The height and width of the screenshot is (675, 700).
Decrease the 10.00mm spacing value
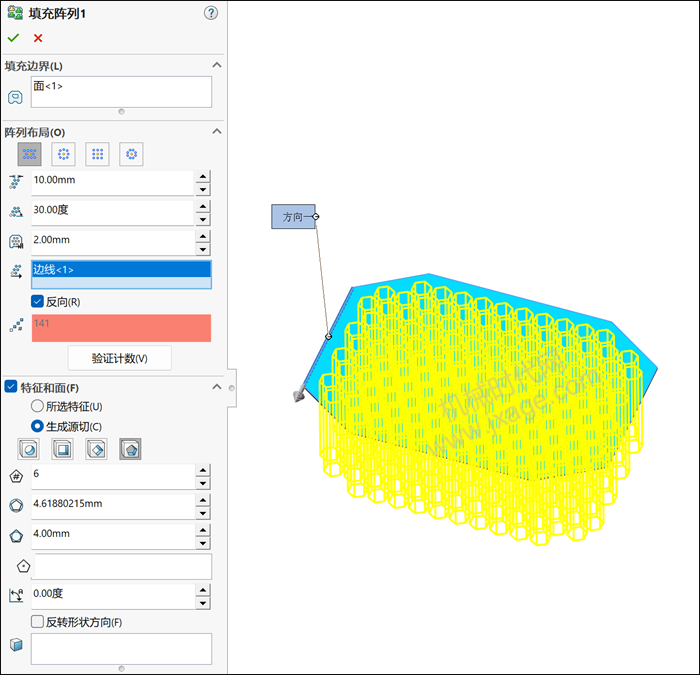tap(203, 189)
